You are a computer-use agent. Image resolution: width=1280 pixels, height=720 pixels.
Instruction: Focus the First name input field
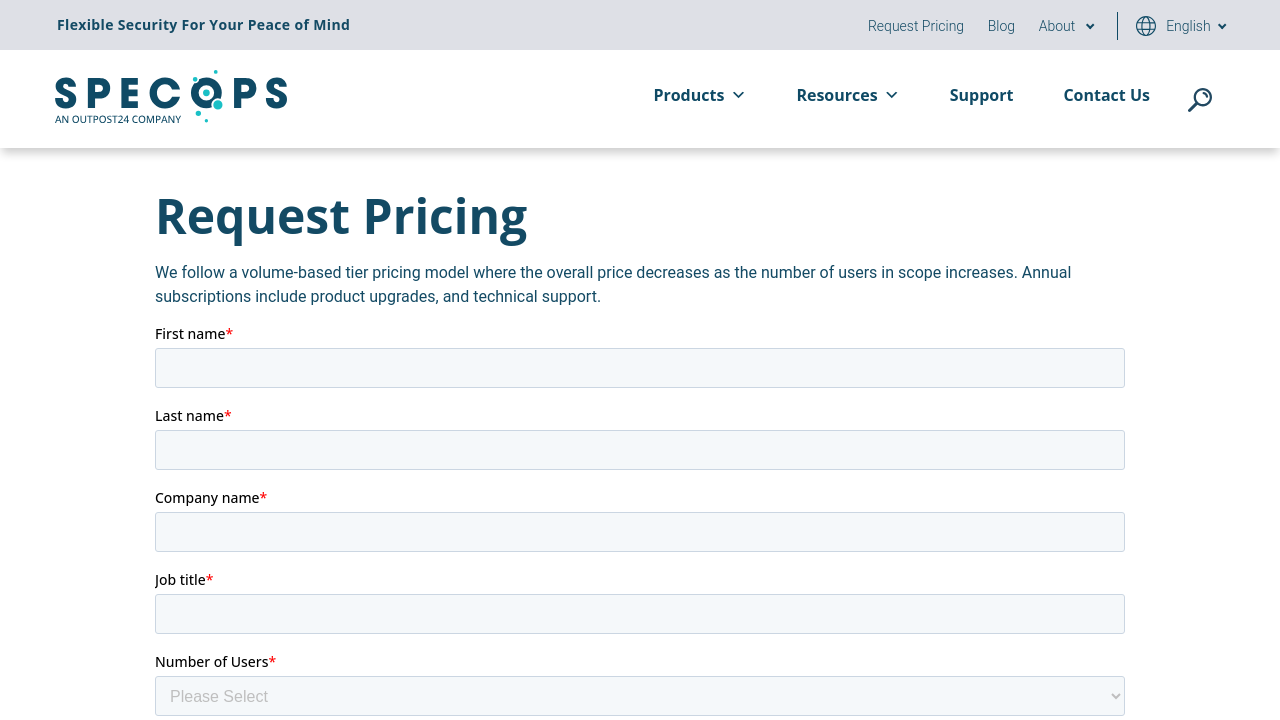(x=640, y=368)
